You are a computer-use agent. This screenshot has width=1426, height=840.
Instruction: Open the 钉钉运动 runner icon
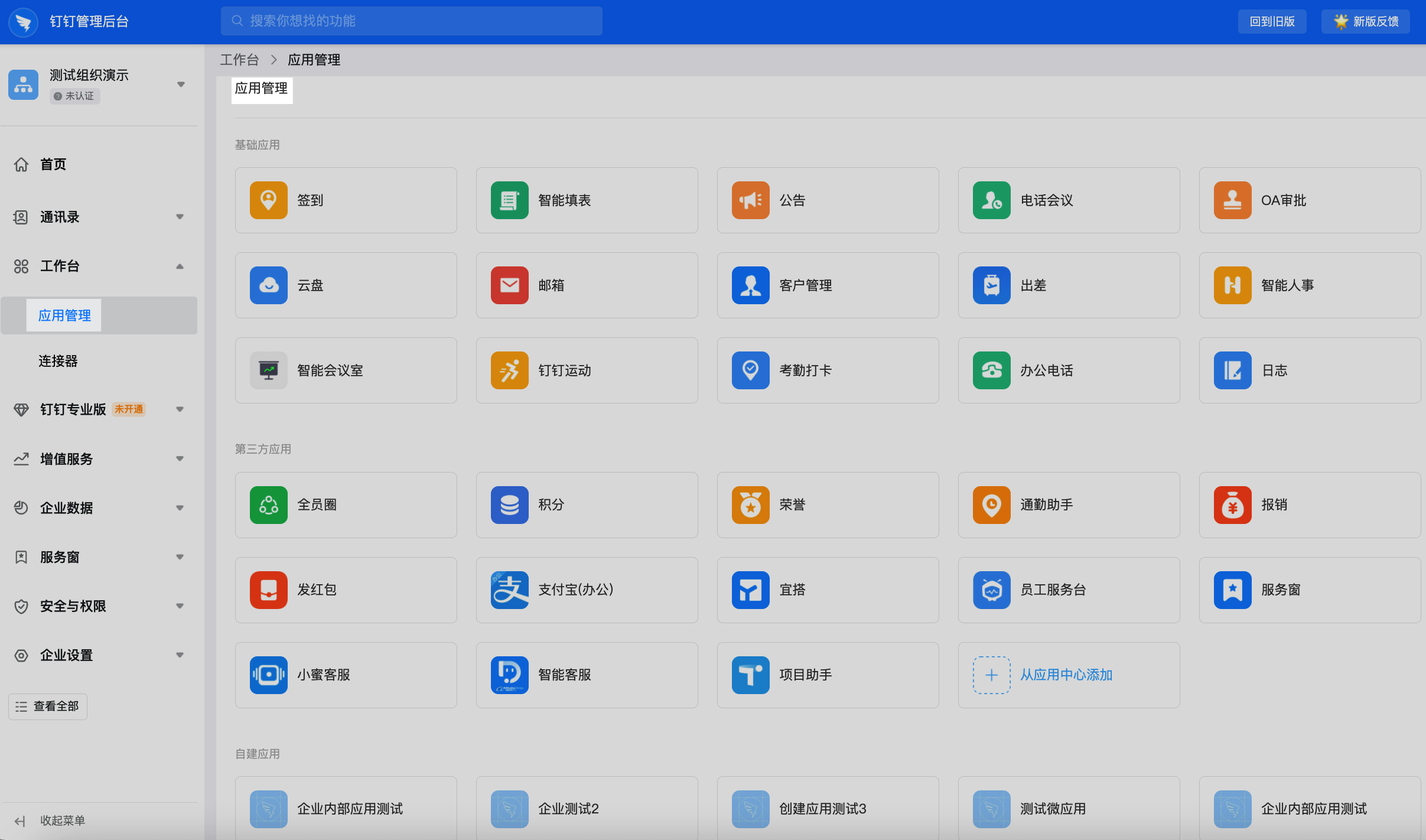tap(509, 370)
